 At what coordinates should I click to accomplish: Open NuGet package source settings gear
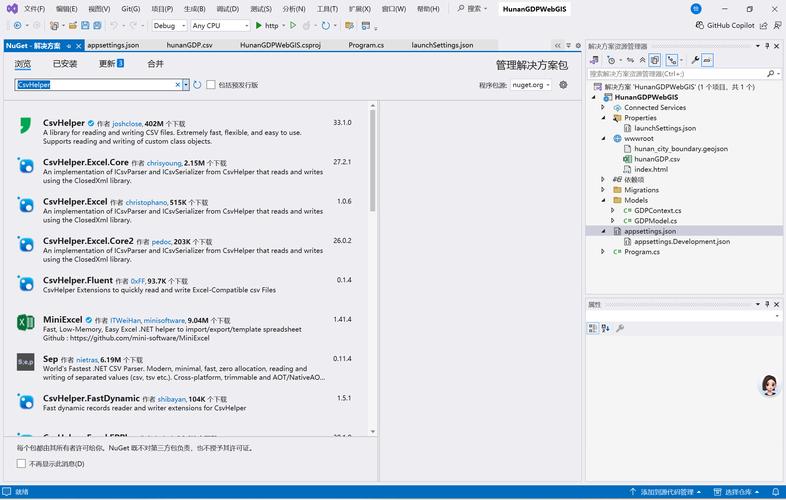(x=564, y=85)
